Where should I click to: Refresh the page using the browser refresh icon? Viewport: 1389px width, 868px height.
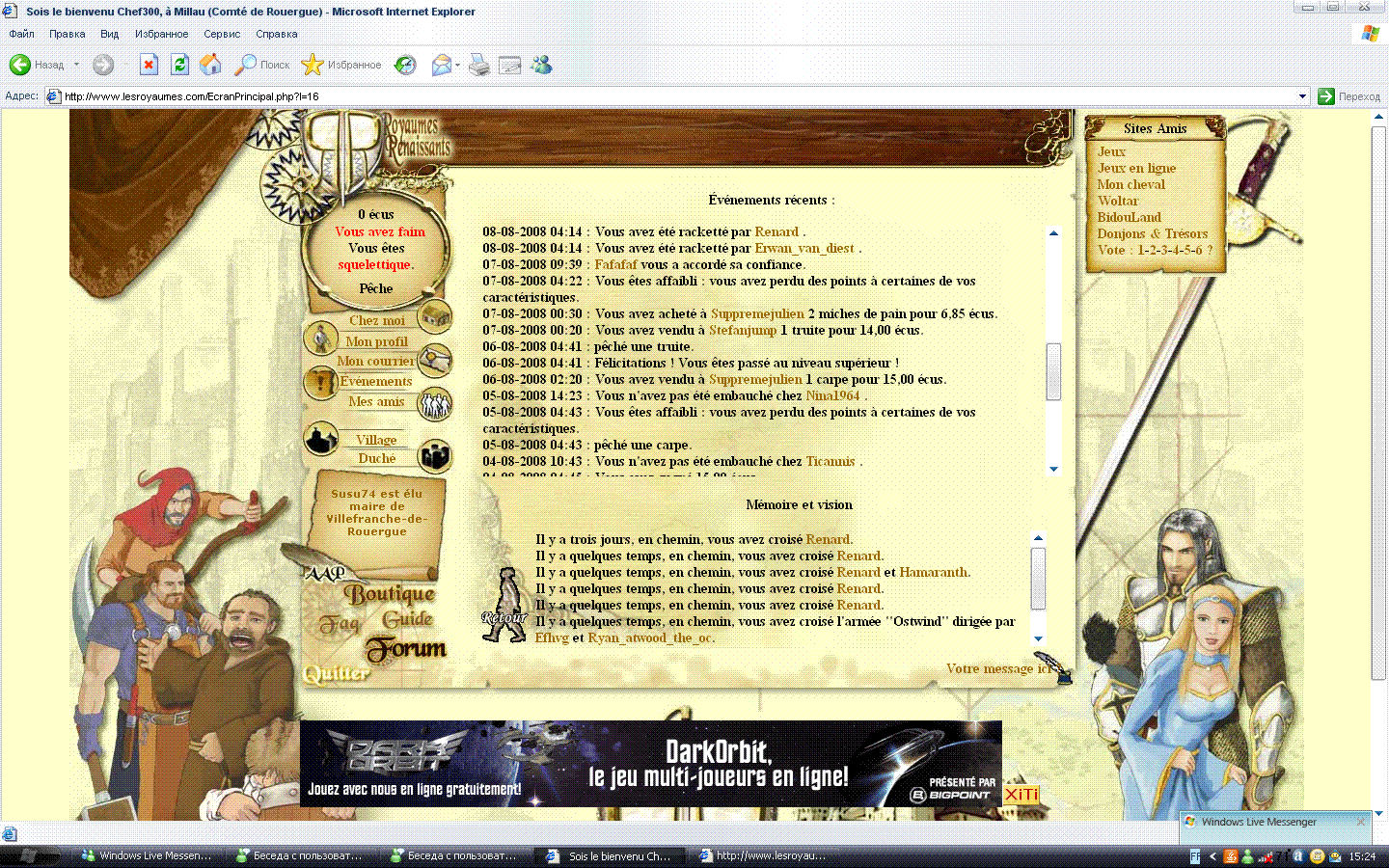pos(179,64)
